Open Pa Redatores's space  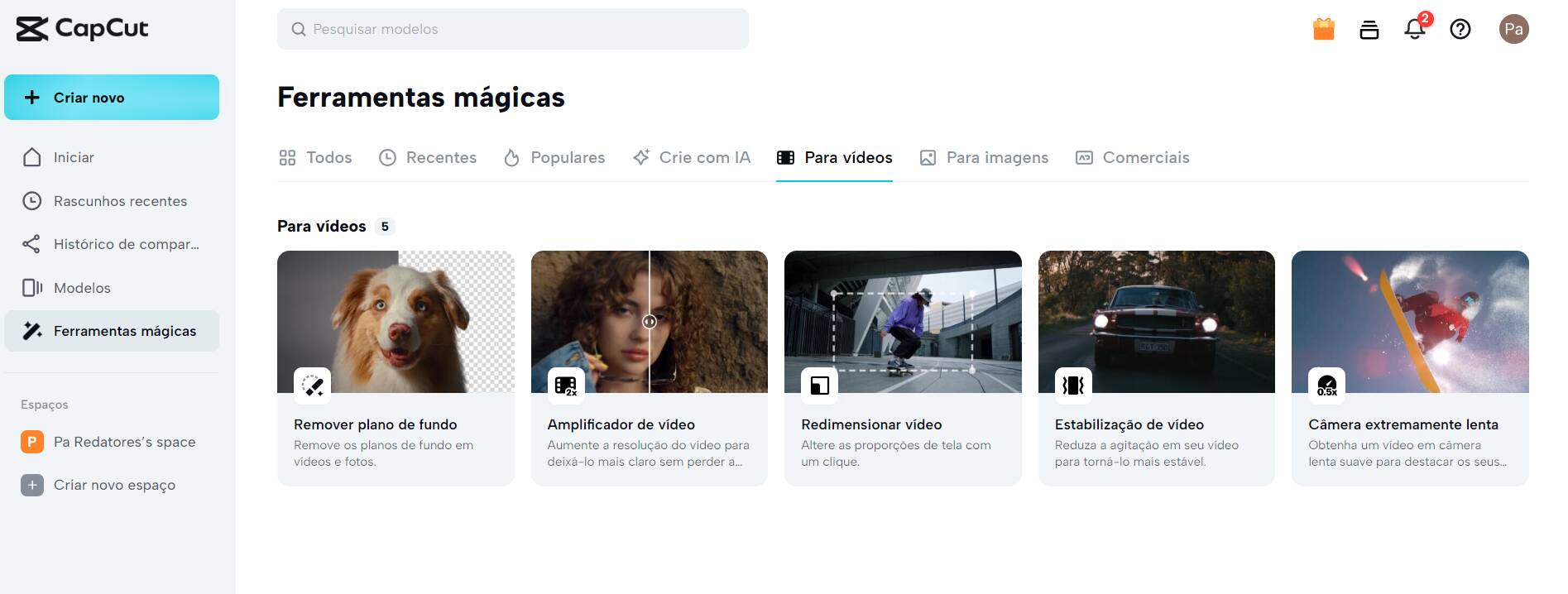click(x=112, y=442)
